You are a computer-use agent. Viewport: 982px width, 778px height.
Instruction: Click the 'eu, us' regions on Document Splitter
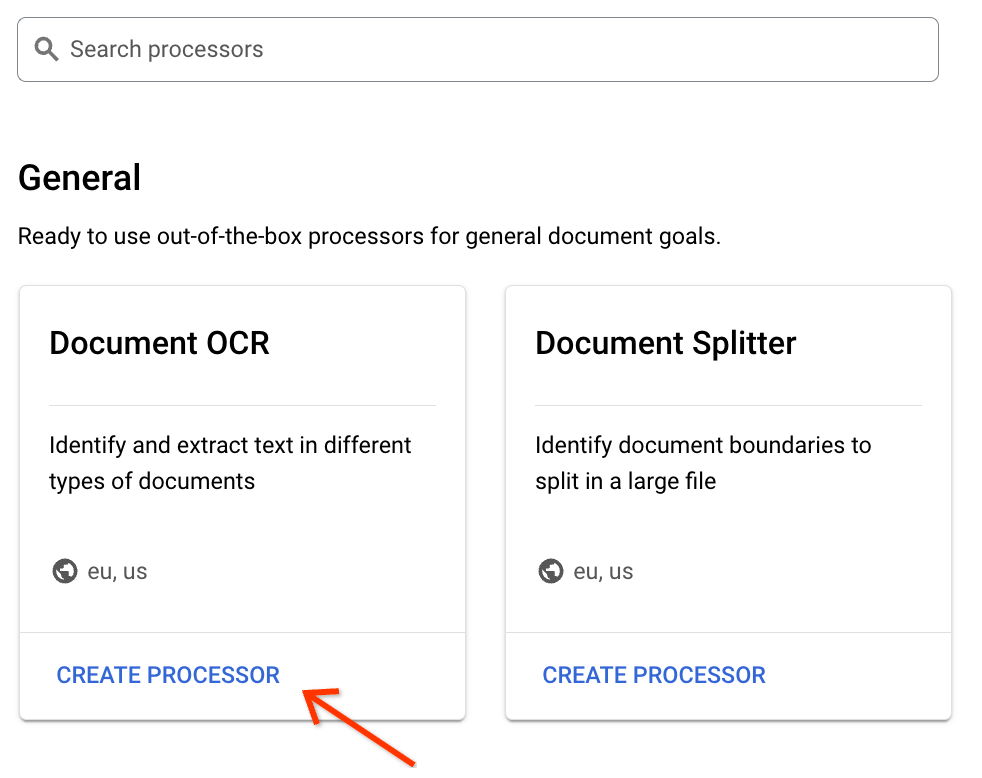(604, 572)
